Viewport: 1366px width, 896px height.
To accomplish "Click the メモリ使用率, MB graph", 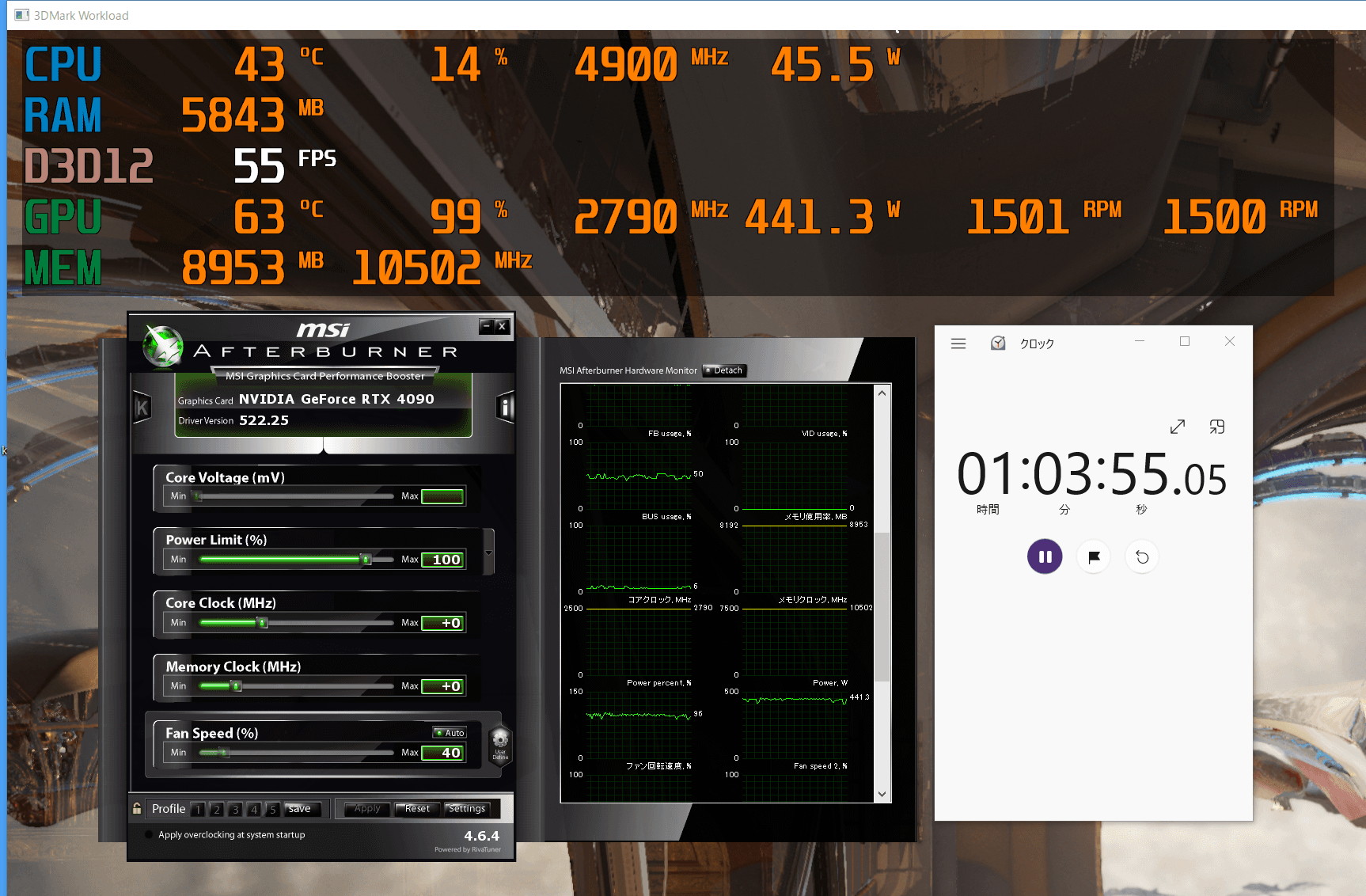I will point(794,558).
